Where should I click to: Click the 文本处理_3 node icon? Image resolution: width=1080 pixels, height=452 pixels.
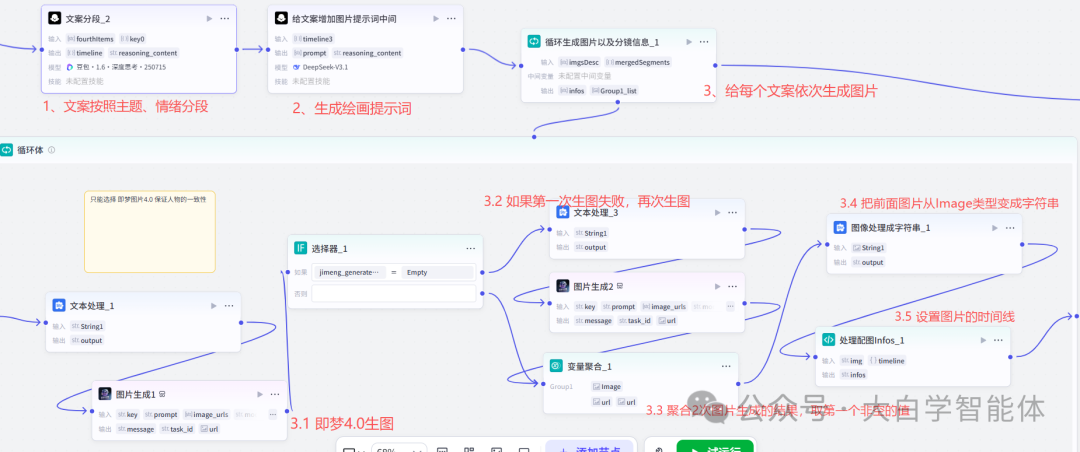point(562,213)
